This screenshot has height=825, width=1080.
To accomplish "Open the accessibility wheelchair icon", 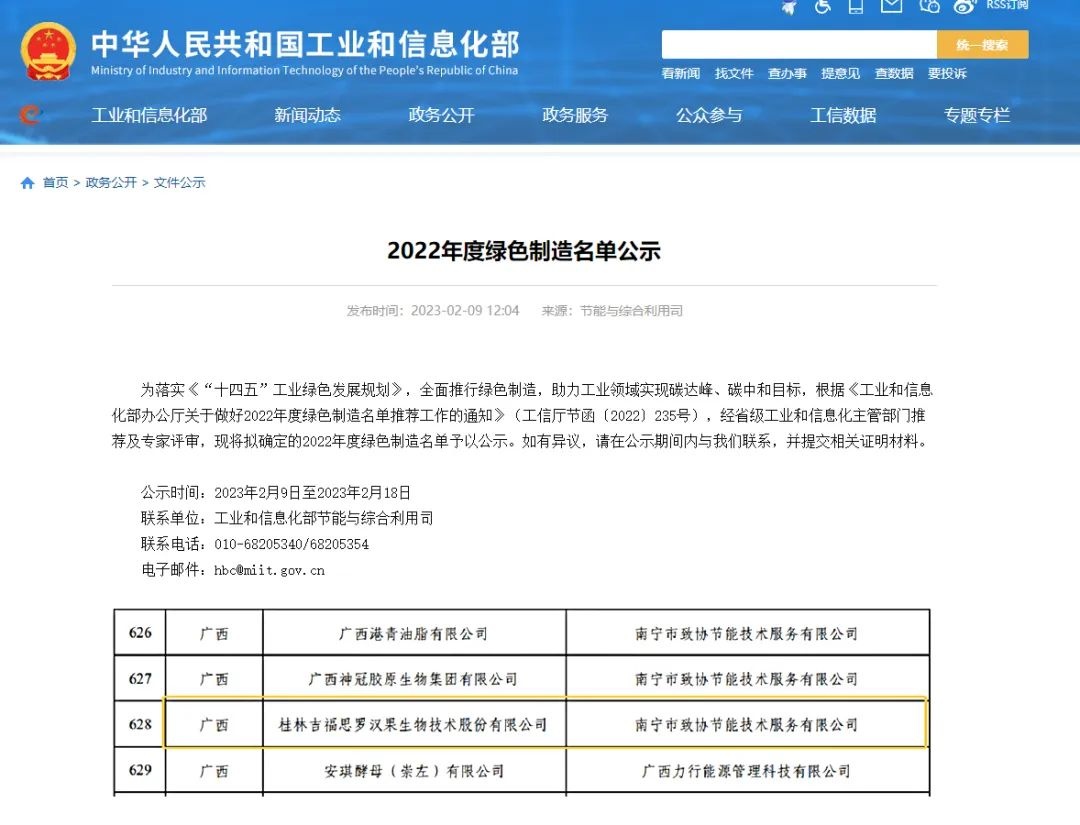I will (x=822, y=7).
